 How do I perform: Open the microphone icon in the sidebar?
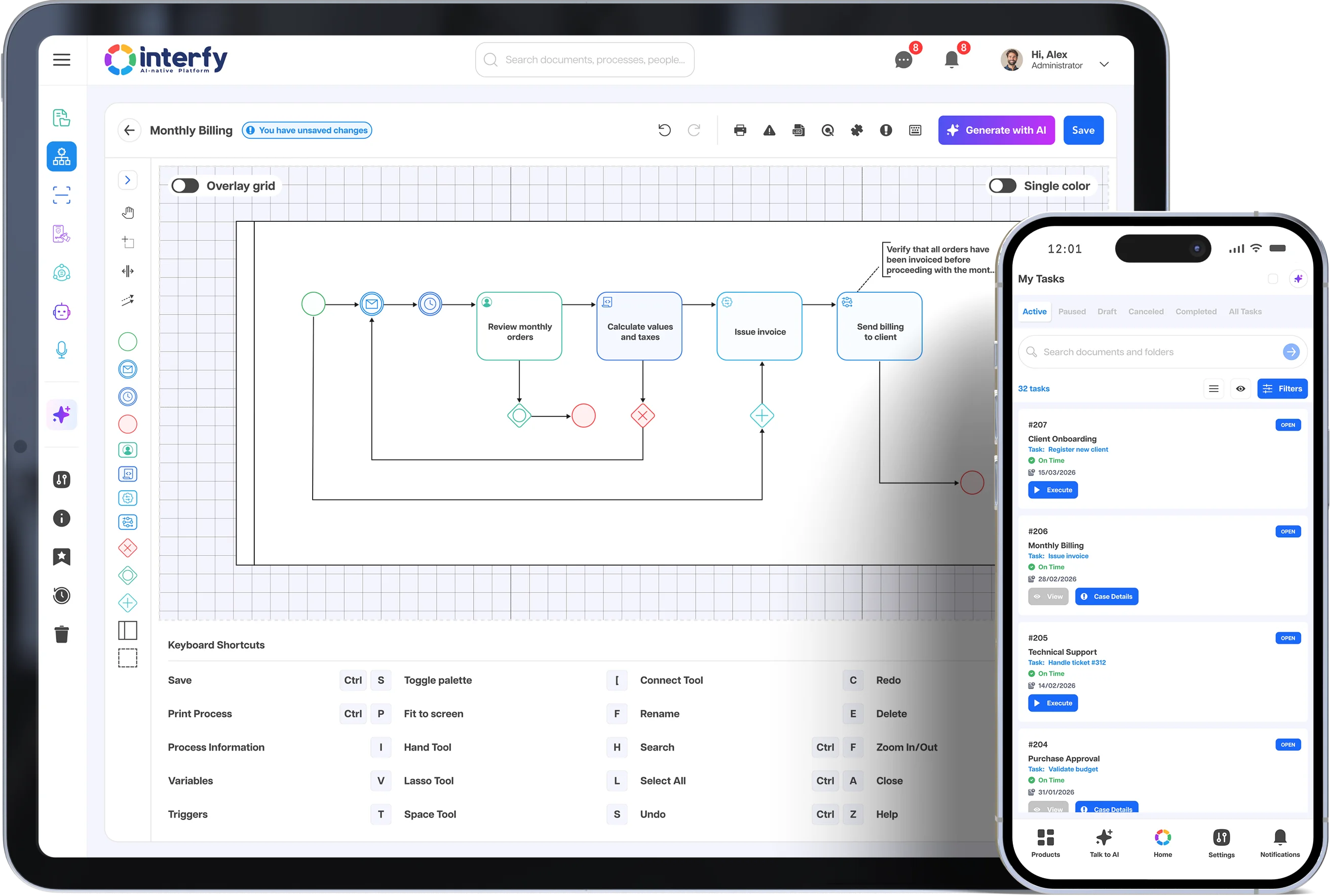pyautogui.click(x=62, y=349)
